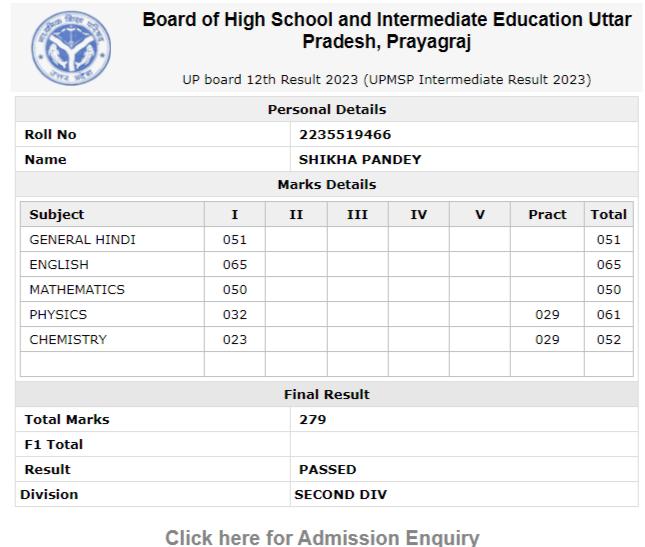Click the CHEMISTRY total mark 052
This screenshot has width=645, height=547.
[609, 340]
